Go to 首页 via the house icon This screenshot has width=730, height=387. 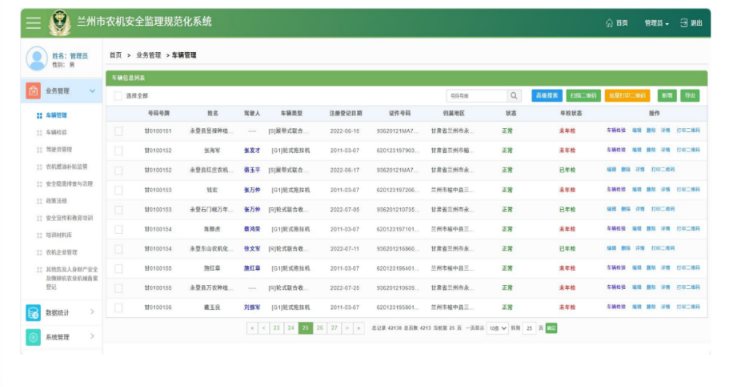(x=609, y=23)
